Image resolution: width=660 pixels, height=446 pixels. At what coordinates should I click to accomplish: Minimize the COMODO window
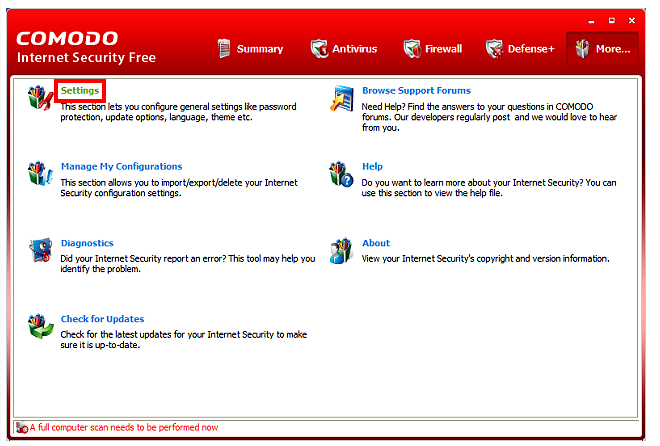pos(591,21)
